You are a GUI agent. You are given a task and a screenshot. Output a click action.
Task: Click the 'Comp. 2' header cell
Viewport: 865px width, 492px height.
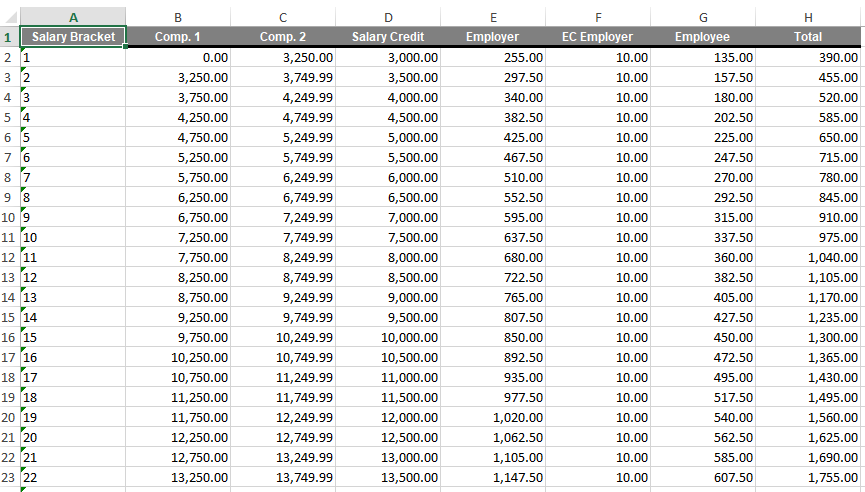[x=283, y=37]
